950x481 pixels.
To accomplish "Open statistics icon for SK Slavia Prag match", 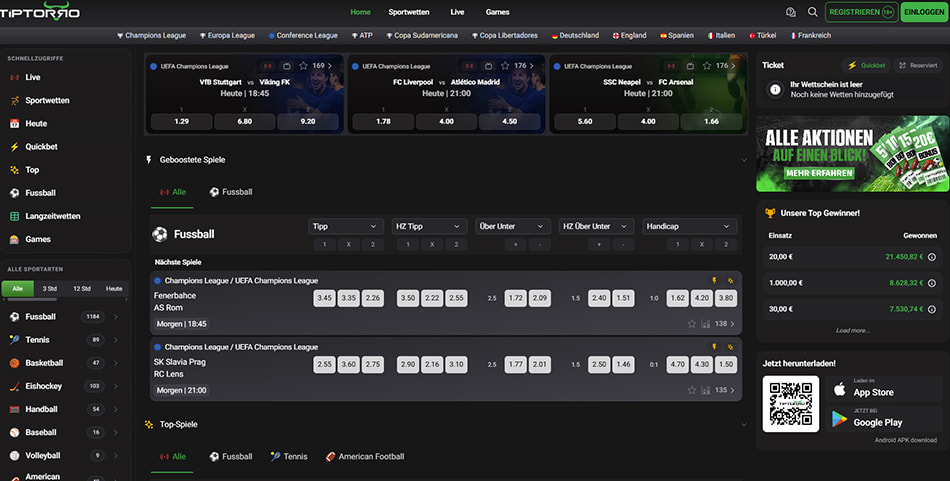I will pyautogui.click(x=705, y=390).
